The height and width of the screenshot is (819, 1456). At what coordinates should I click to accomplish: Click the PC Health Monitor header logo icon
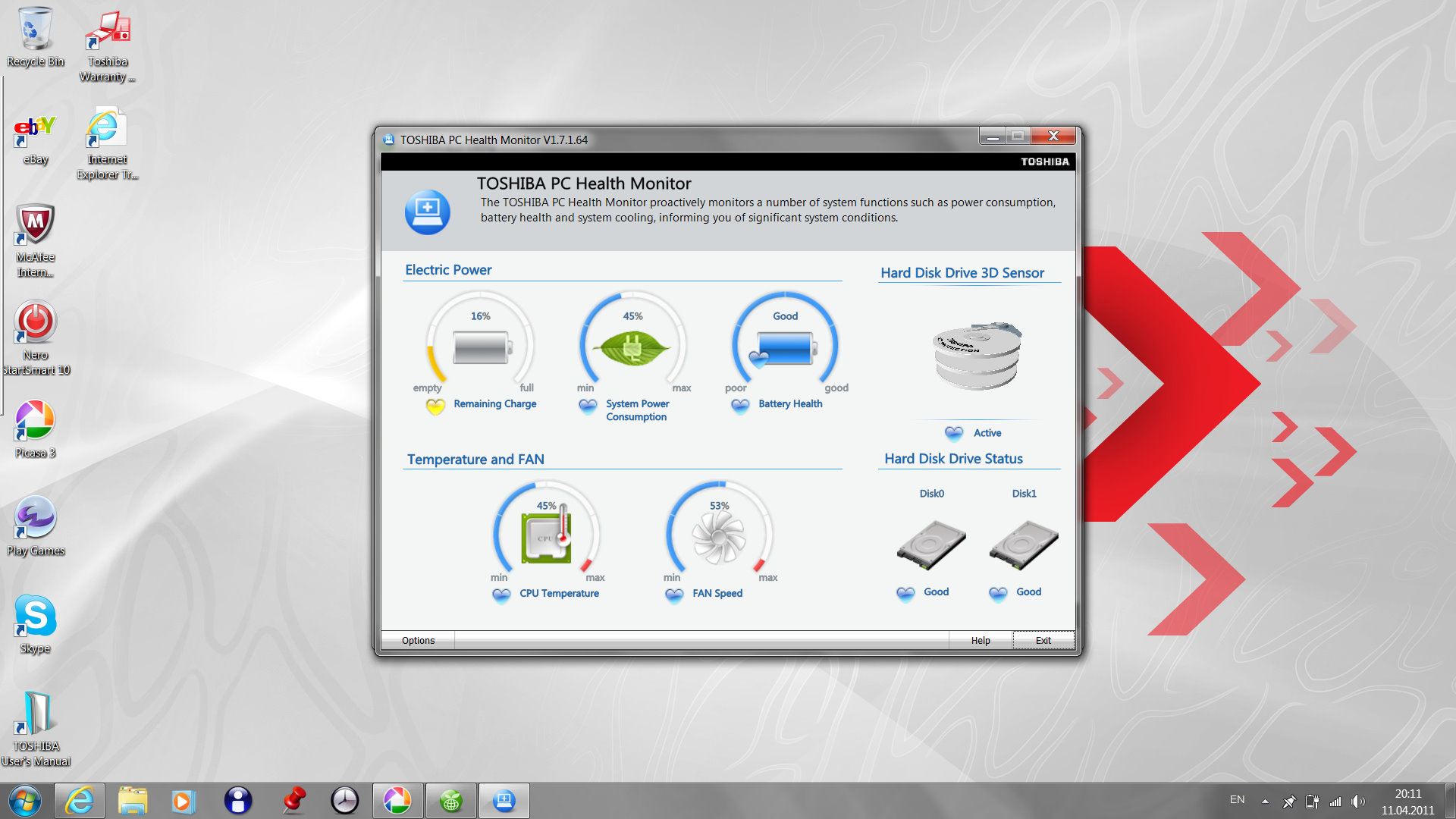pos(428,212)
